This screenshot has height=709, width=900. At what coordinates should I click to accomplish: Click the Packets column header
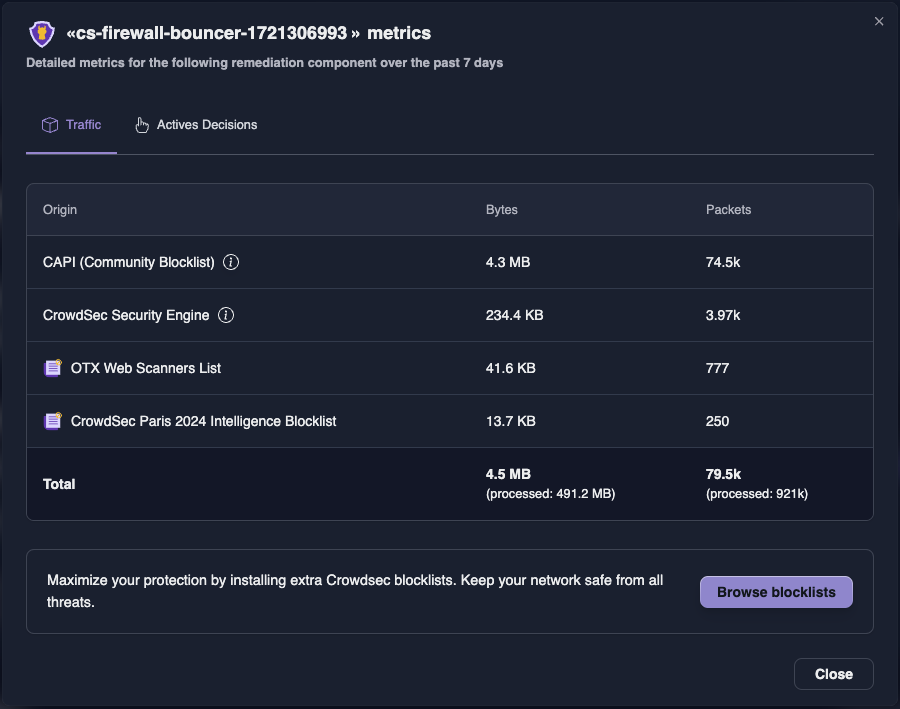pos(728,210)
